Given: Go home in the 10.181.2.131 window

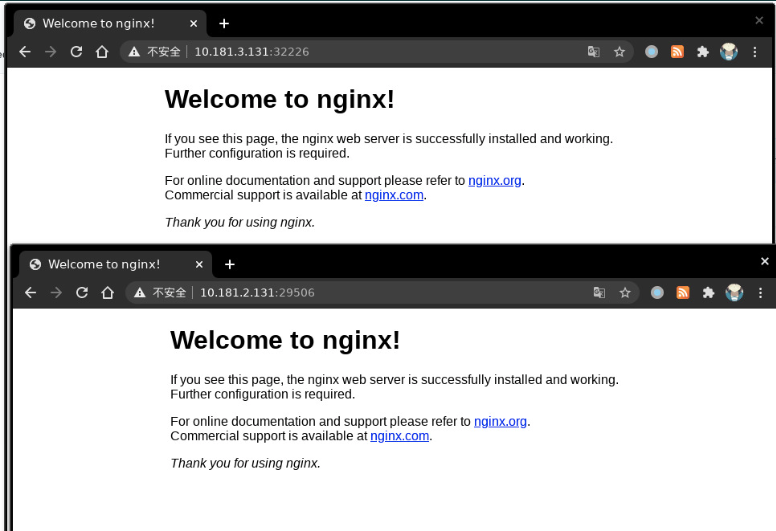Looking at the screenshot, I should [107, 293].
